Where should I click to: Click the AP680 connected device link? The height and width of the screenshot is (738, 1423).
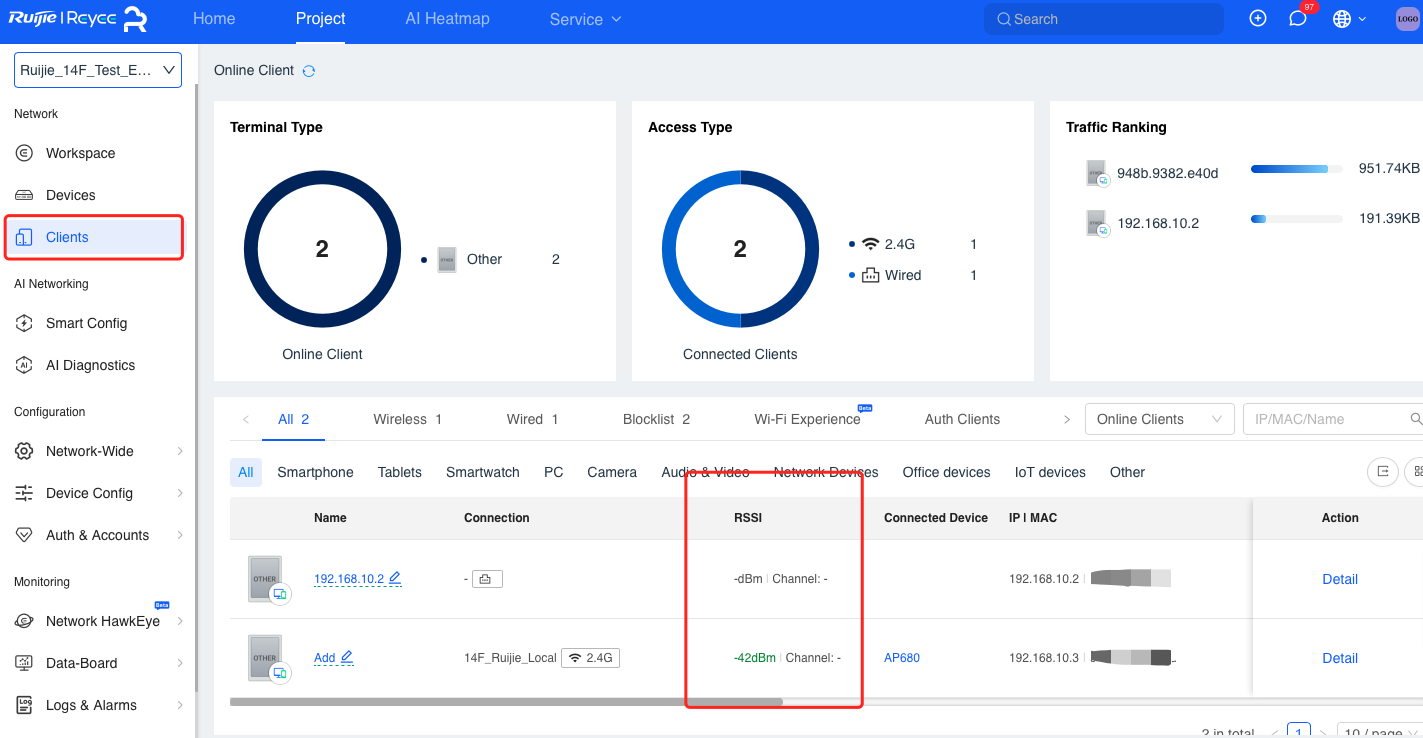[901, 658]
